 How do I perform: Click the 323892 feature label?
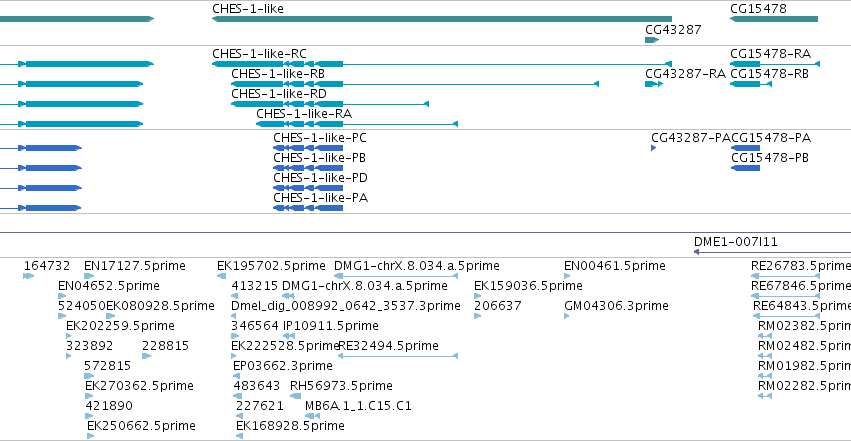(x=90, y=346)
